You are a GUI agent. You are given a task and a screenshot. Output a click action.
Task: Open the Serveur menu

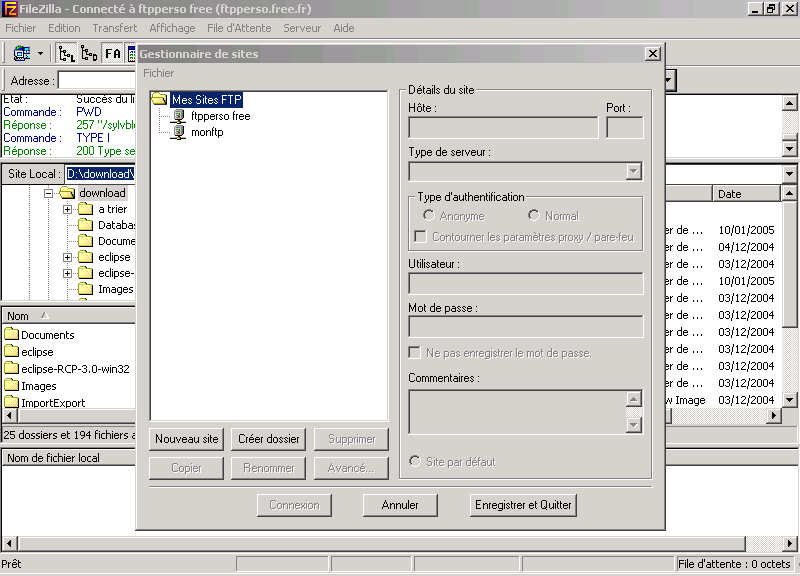[302, 28]
